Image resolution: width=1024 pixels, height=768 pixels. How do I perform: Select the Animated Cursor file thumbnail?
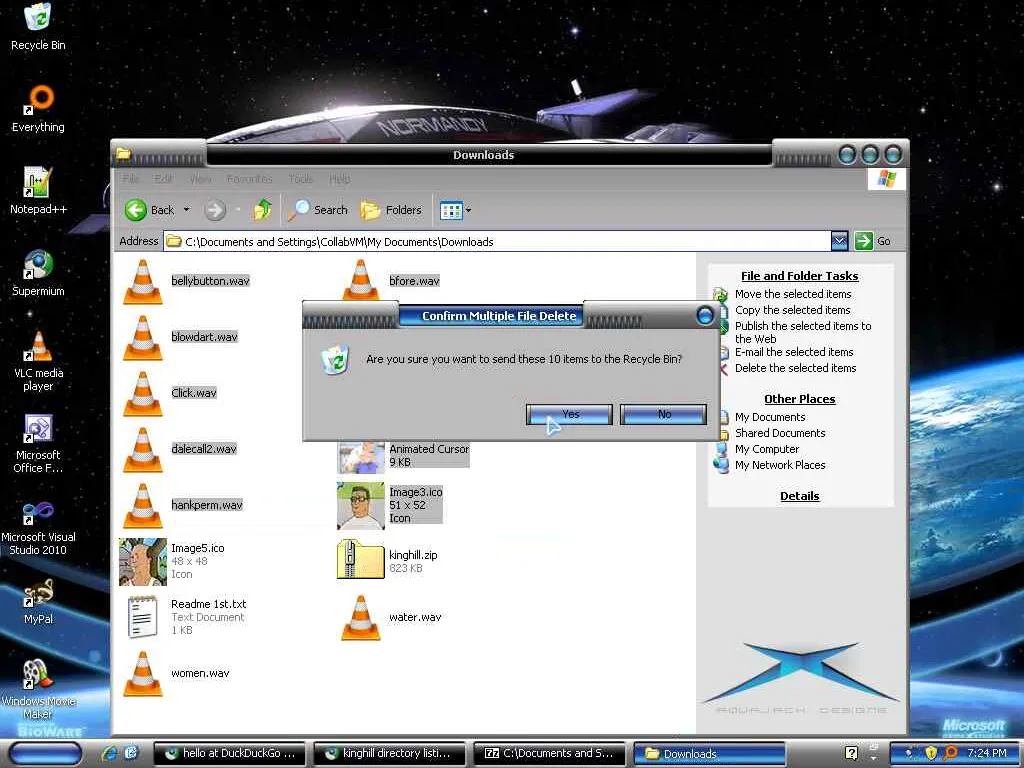(x=360, y=457)
